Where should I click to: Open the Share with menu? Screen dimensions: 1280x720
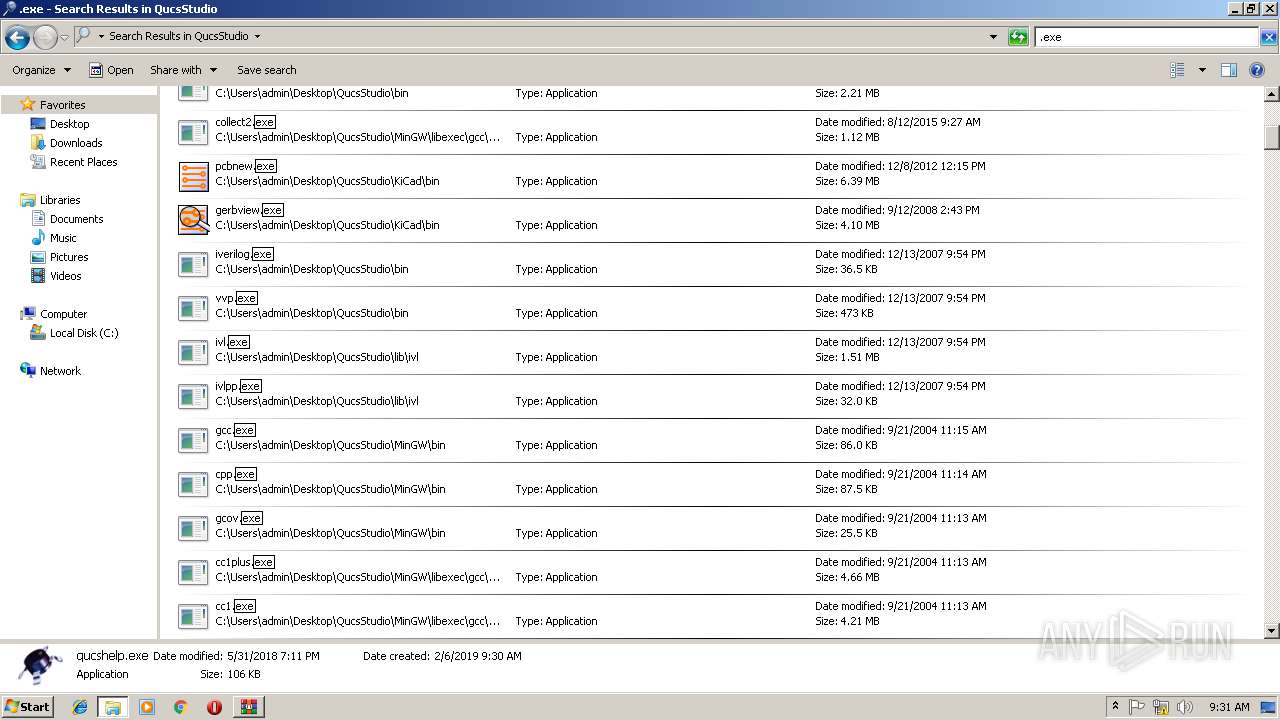click(183, 70)
